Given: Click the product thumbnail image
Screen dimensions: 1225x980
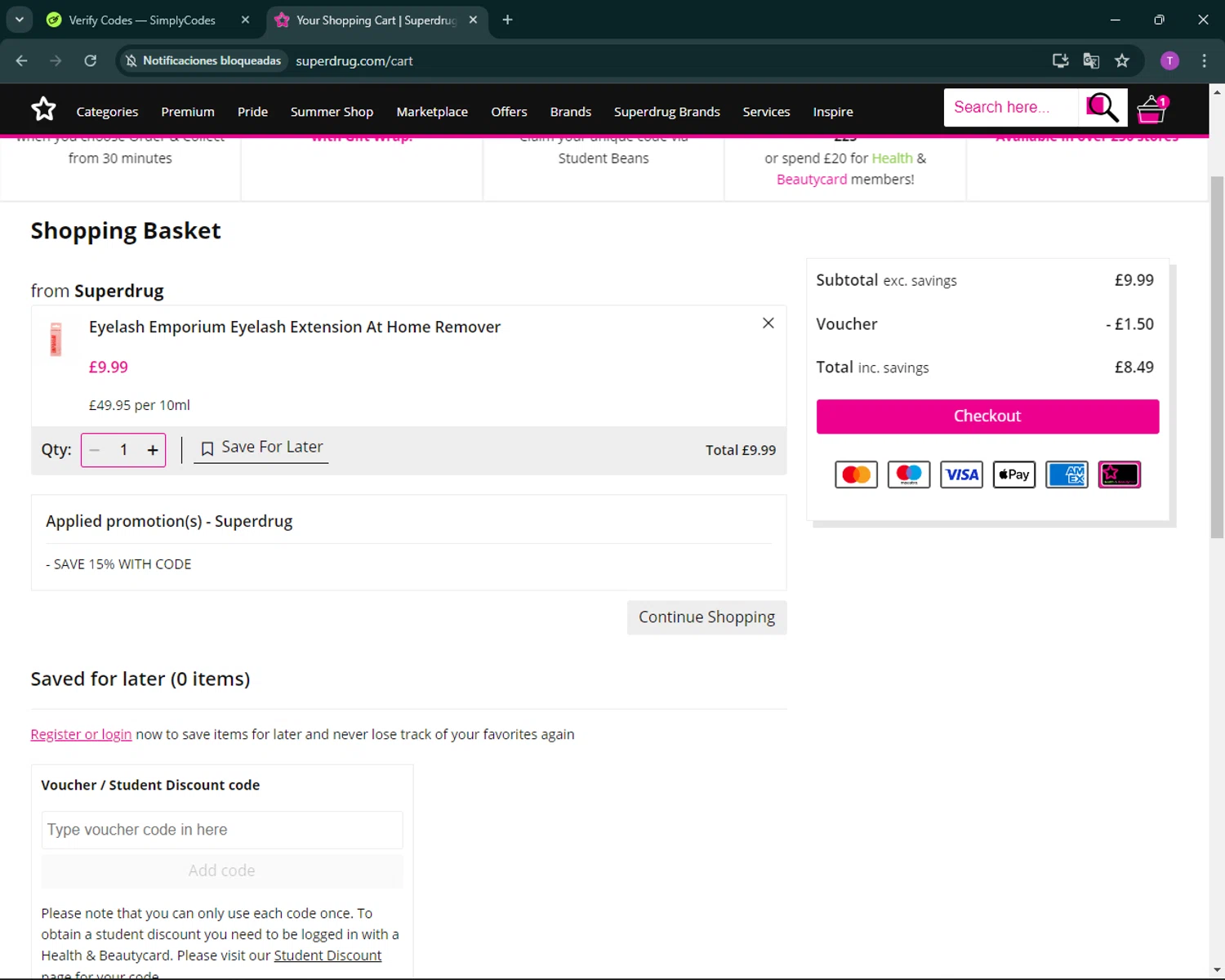Looking at the screenshot, I should pyautogui.click(x=56, y=339).
